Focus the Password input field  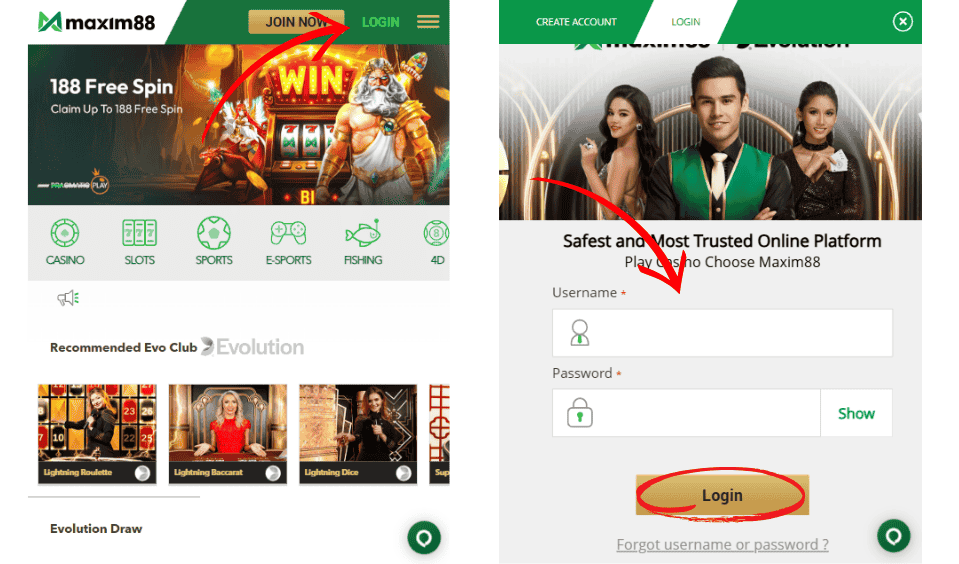[x=686, y=413]
